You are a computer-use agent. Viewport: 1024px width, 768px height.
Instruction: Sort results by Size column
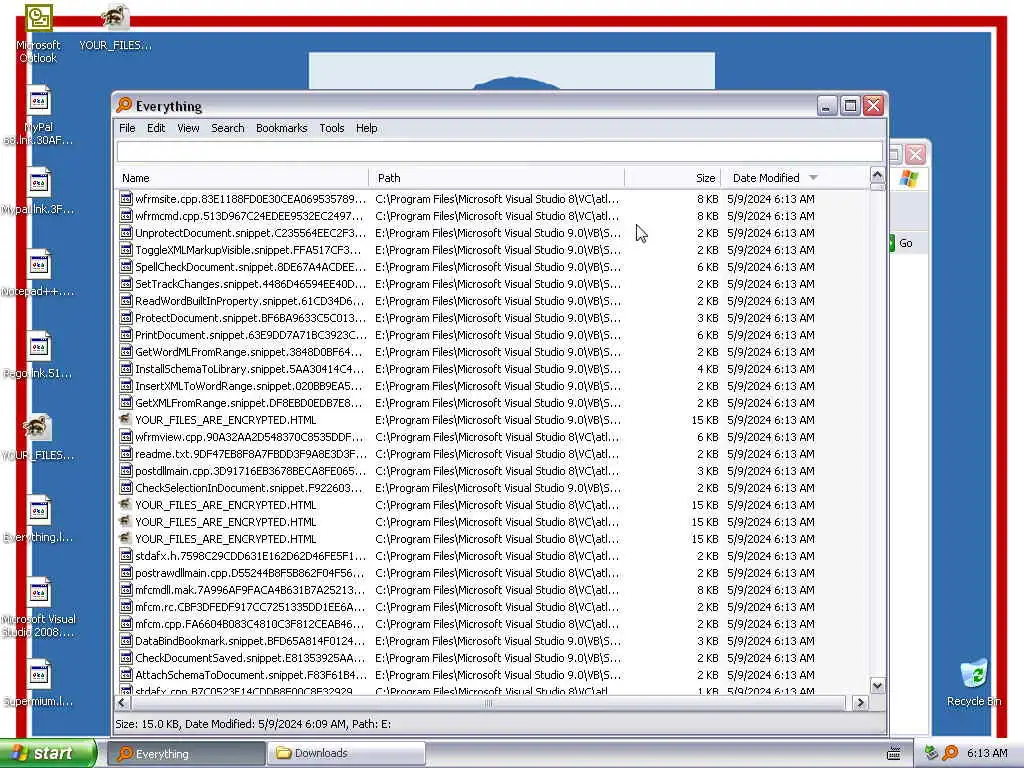point(672,178)
